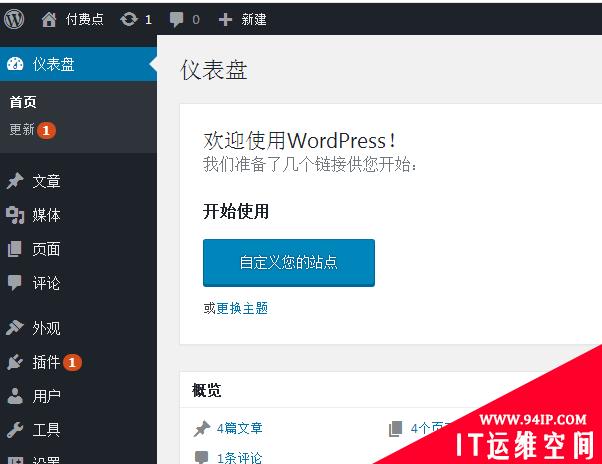Screen dimensions: 602x464
Task: Click the home icon beside 付费点
Action: (x=49, y=19)
